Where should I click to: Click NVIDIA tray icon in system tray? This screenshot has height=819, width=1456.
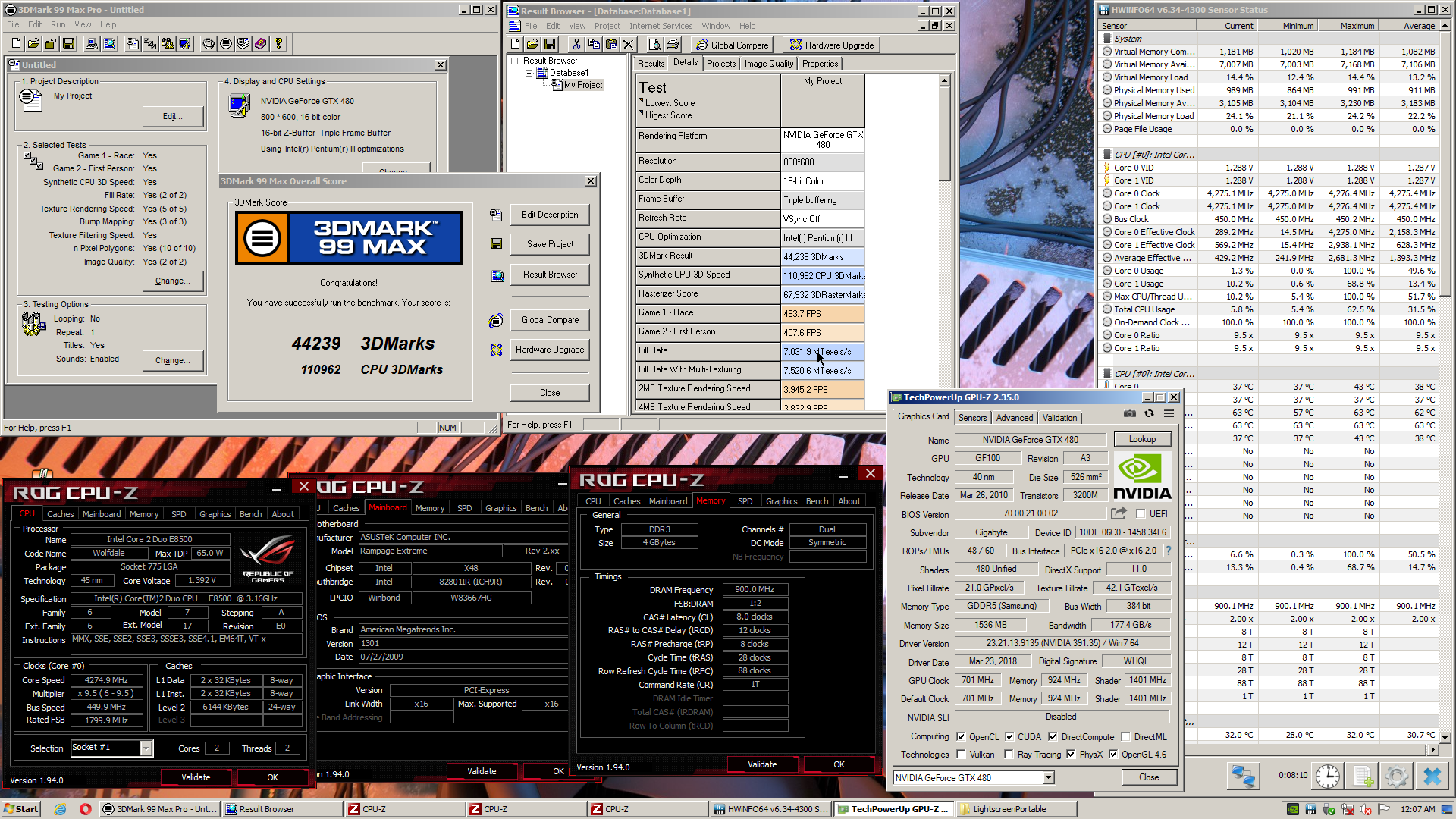1293,809
